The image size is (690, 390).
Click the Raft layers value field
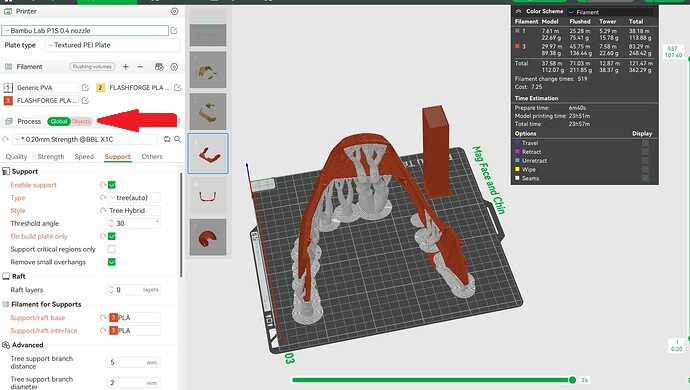click(134, 290)
